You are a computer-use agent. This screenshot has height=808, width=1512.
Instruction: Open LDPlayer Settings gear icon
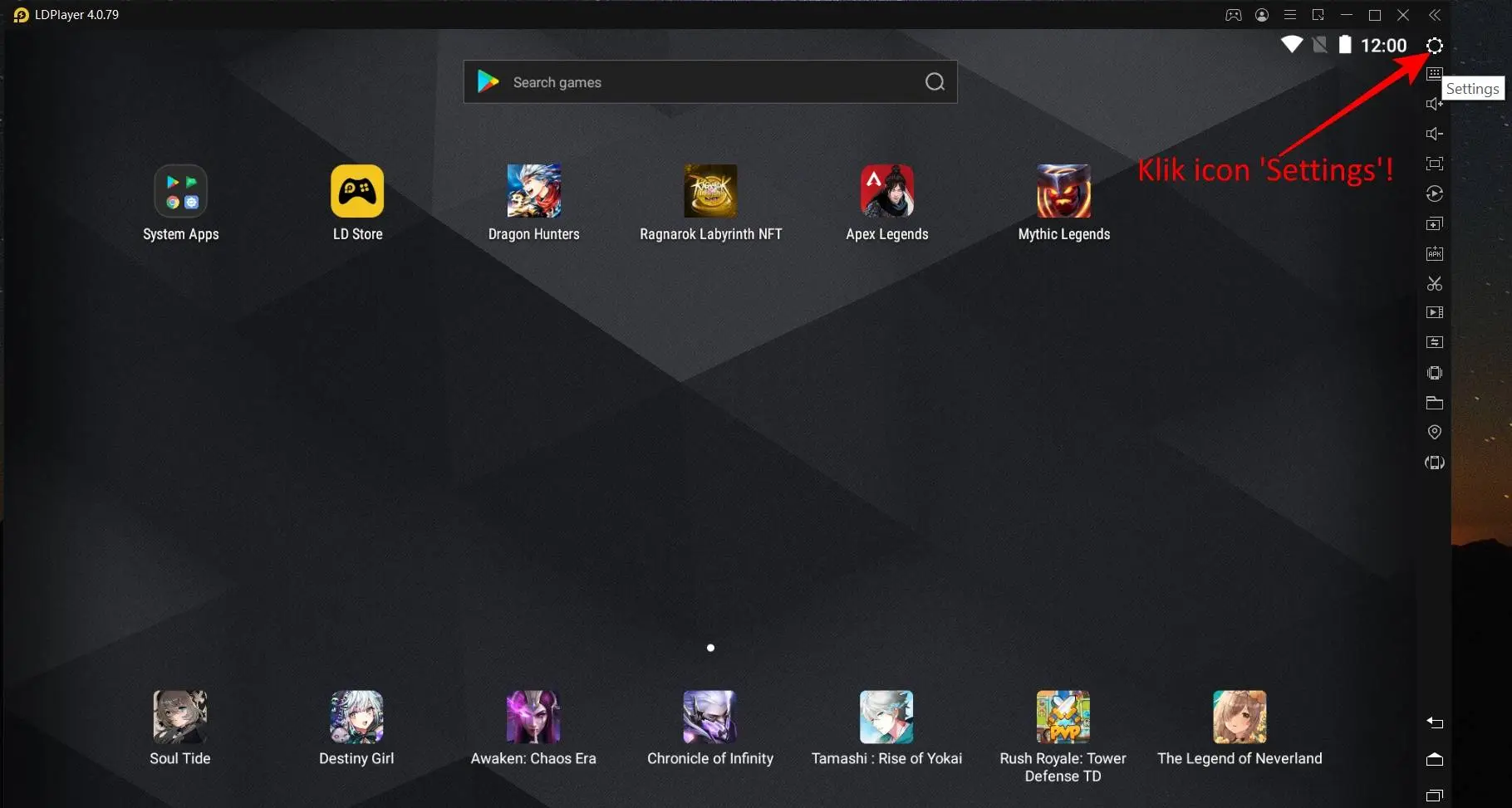pos(1435,46)
